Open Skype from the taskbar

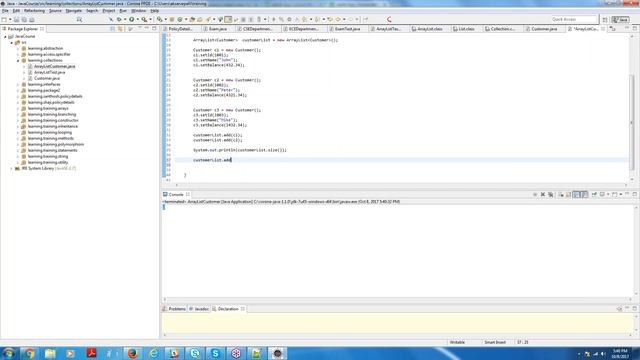pos(216,353)
